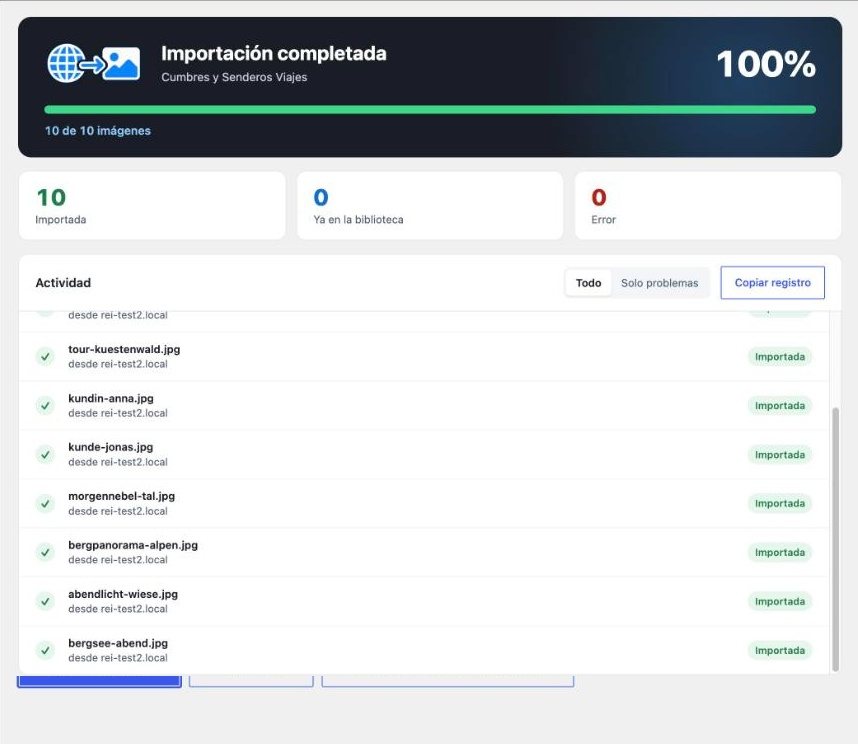Click the 10 Importada summary card
The height and width of the screenshot is (744, 858).
[152, 206]
